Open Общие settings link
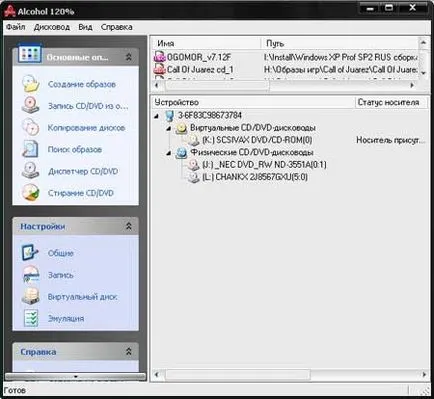 [x=61, y=253]
